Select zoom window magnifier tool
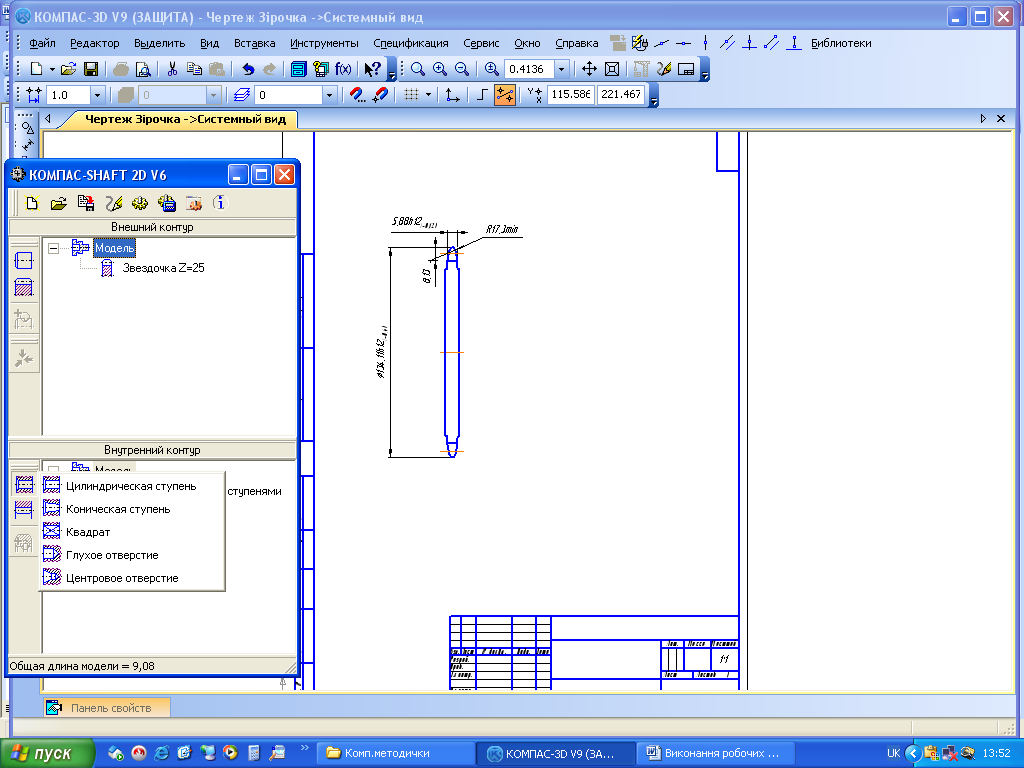This screenshot has width=1024, height=768. coord(418,69)
